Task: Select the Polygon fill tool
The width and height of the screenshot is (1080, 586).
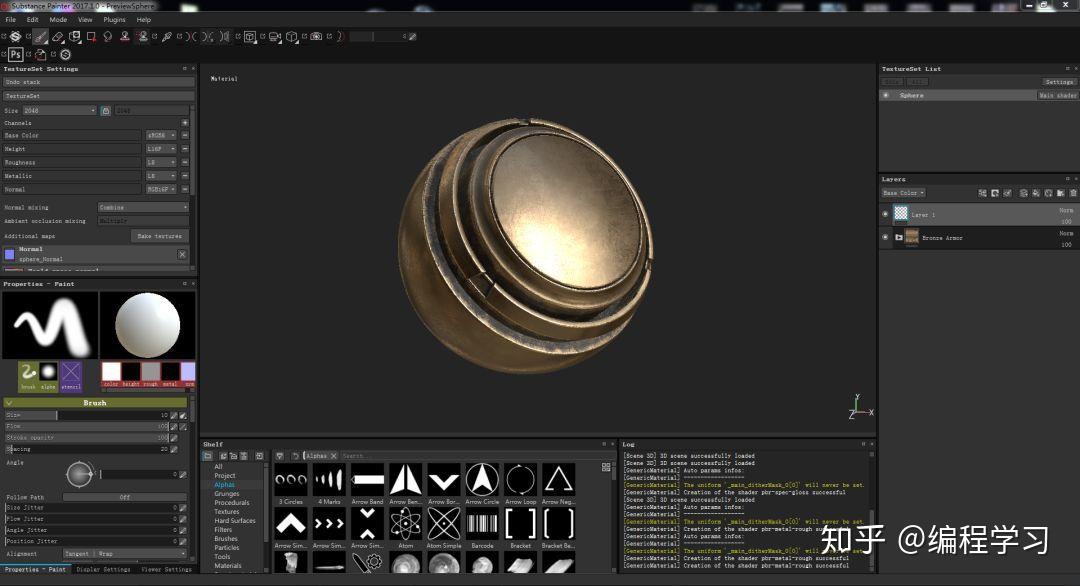Action: pyautogui.click(x=91, y=36)
